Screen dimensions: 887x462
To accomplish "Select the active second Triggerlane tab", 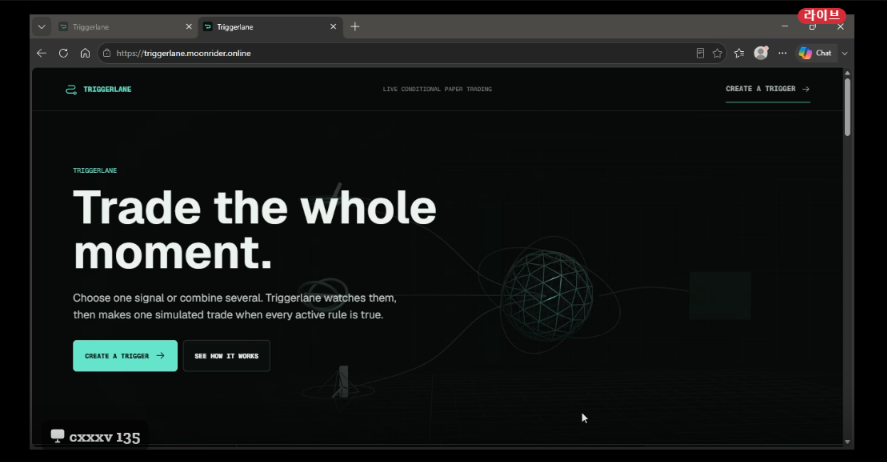I will pyautogui.click(x=270, y=27).
